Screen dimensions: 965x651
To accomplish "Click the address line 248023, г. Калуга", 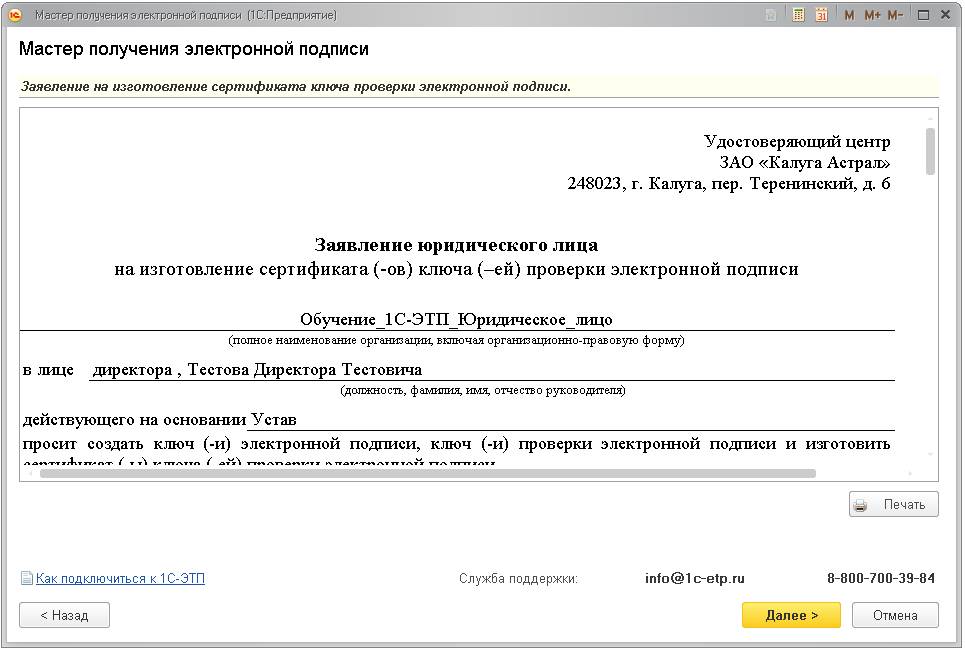I will tap(729, 183).
